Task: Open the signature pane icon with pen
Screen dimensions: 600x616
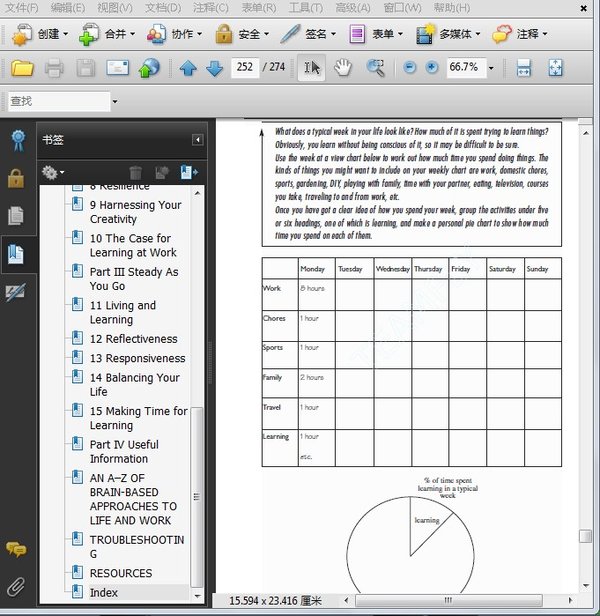Action: pos(16,292)
